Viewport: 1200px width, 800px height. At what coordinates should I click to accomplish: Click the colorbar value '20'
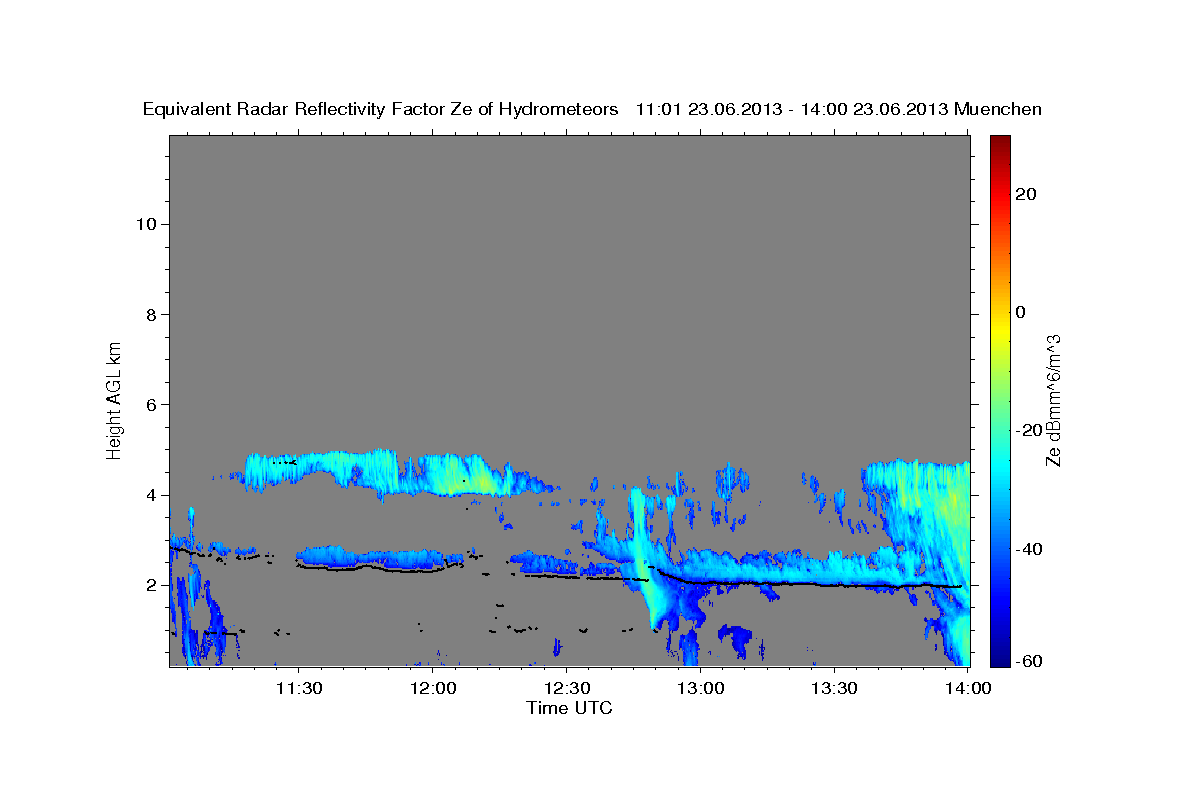tap(1026, 194)
